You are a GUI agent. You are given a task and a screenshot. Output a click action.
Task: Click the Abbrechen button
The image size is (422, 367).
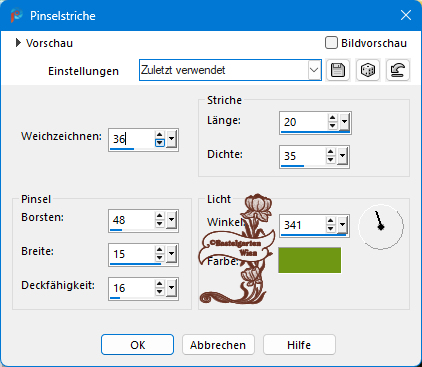(x=218, y=345)
